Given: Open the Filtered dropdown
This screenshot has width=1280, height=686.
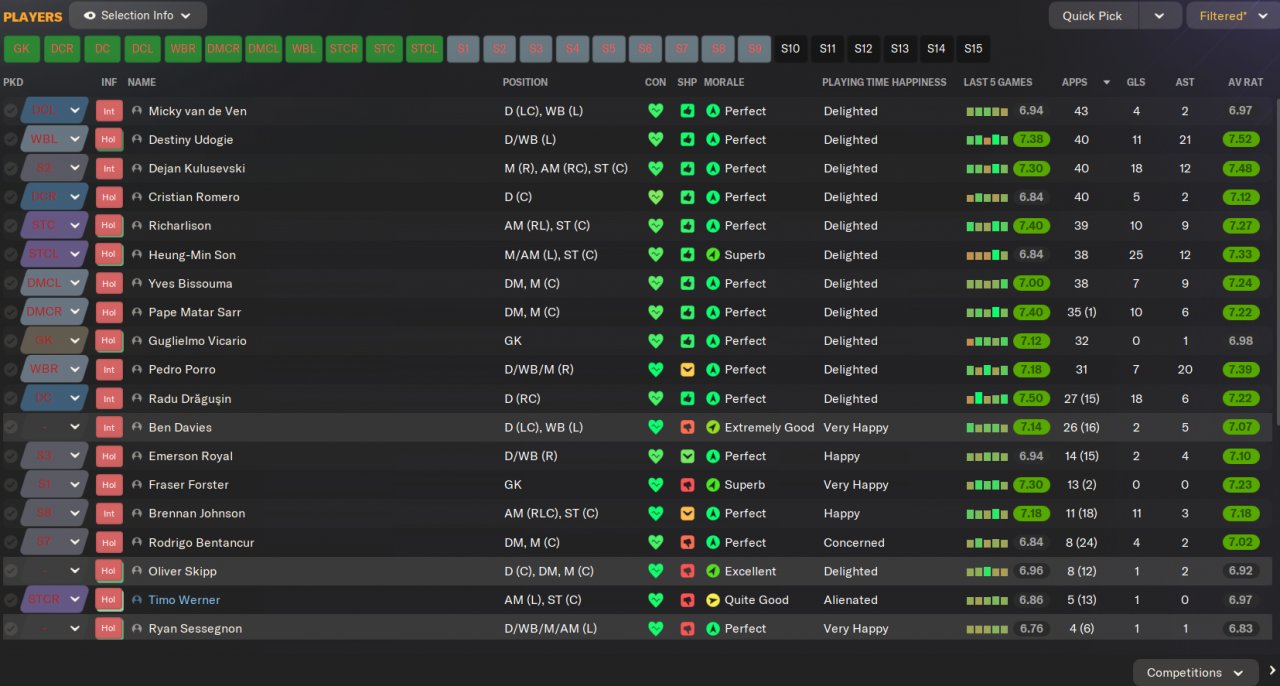Looking at the screenshot, I should point(1232,16).
